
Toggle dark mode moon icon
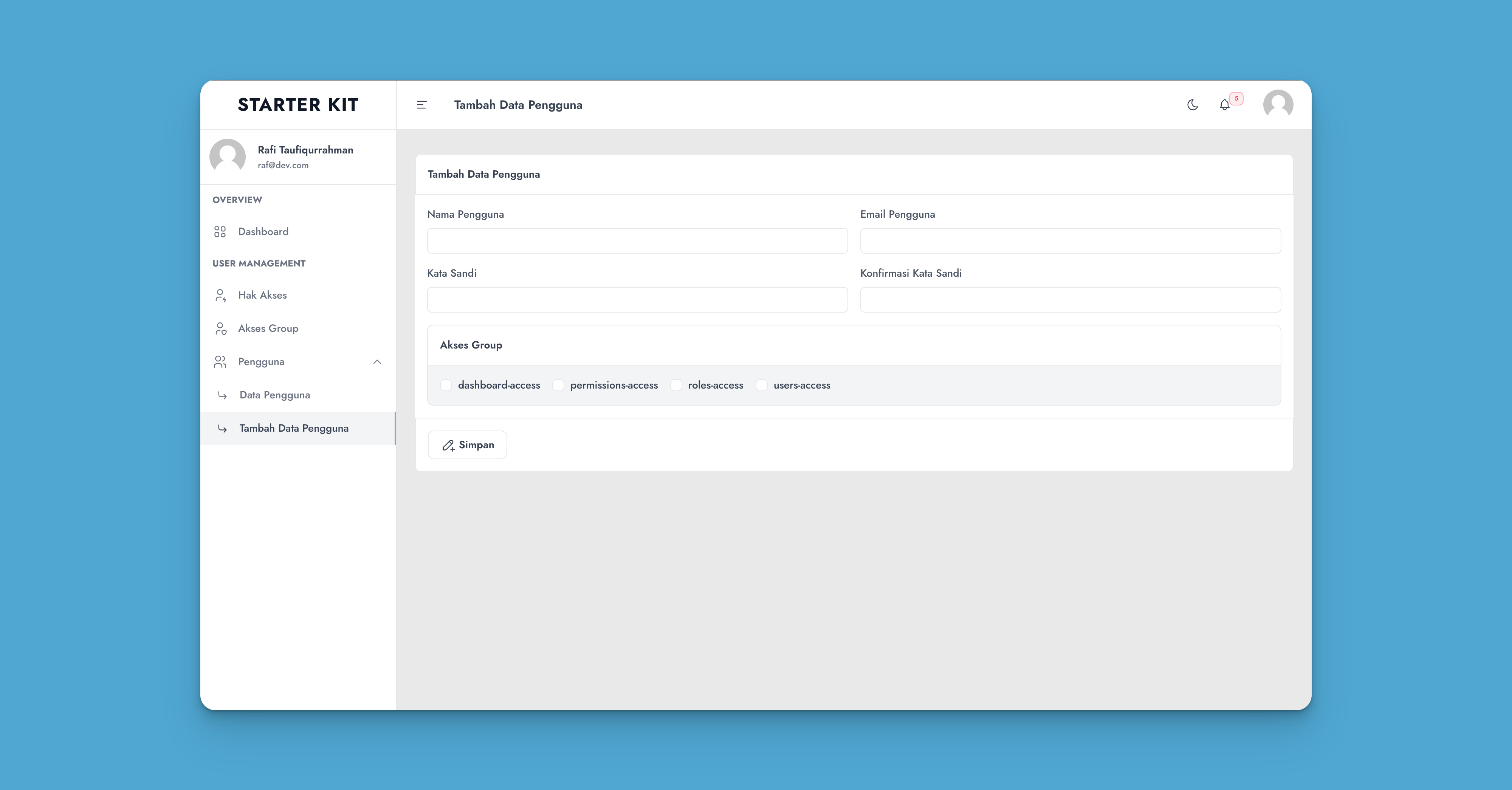coord(1192,105)
